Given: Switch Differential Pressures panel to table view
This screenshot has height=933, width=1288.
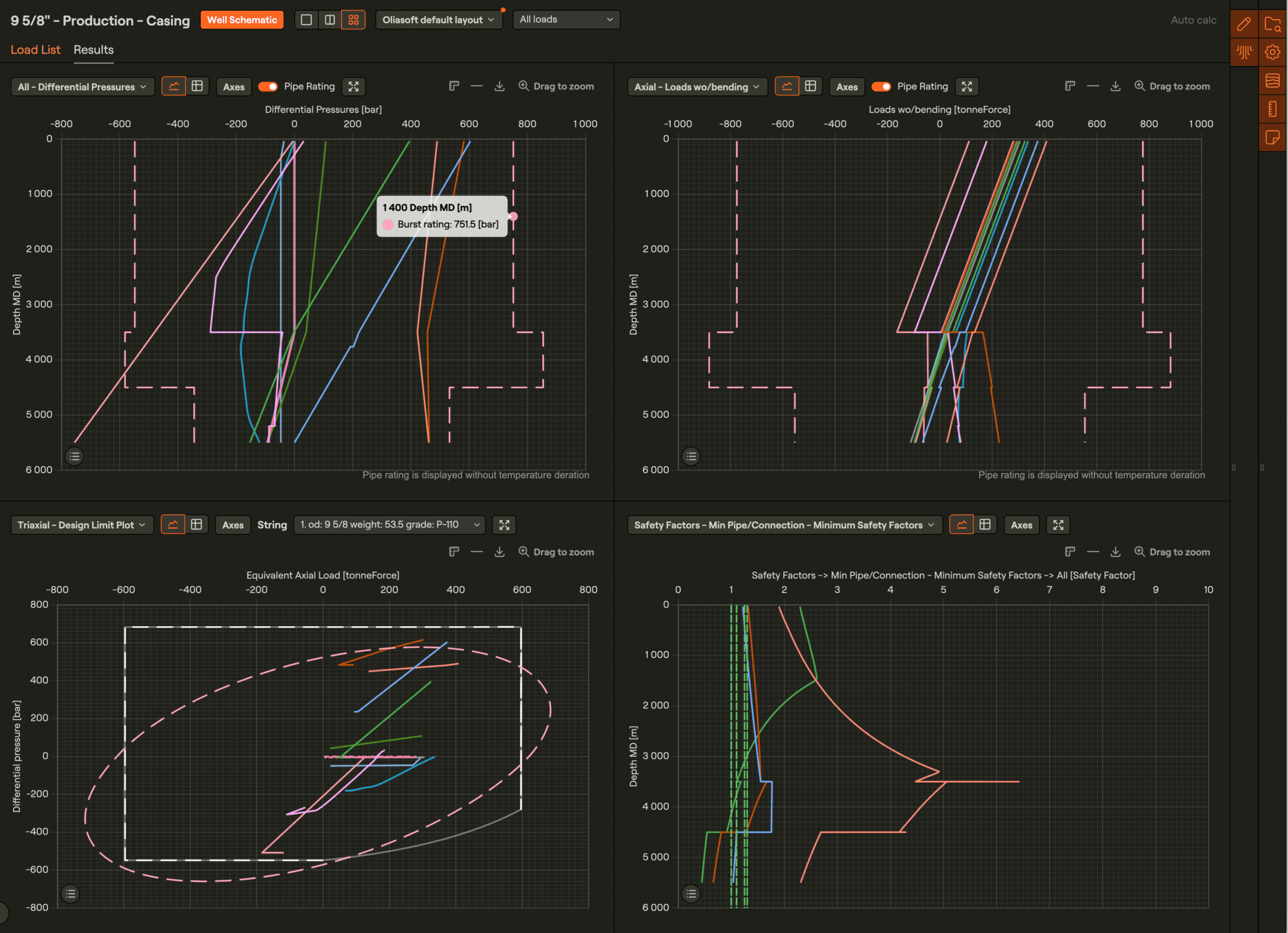Looking at the screenshot, I should [x=197, y=86].
